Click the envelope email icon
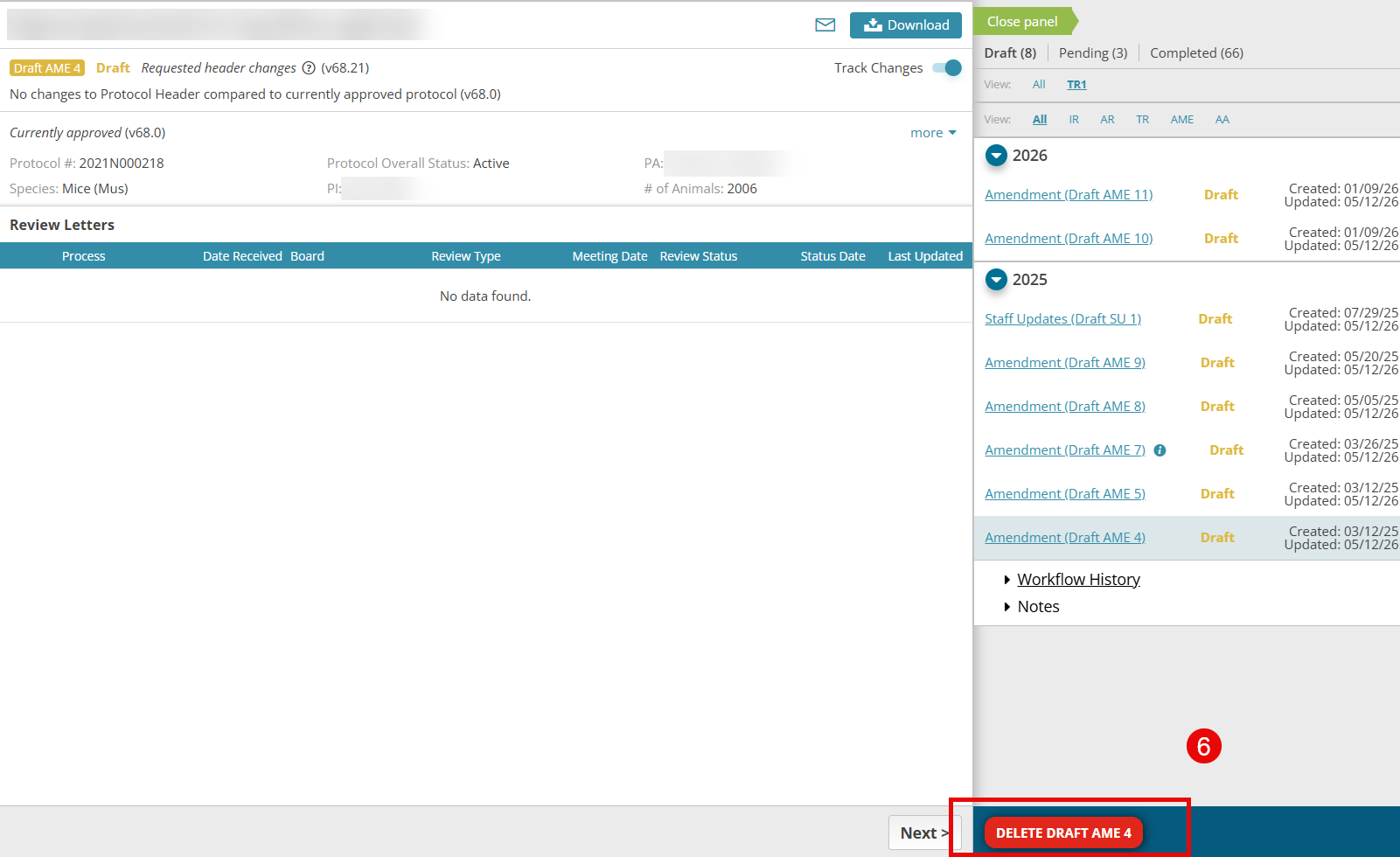This screenshot has width=1400, height=857. [x=825, y=25]
